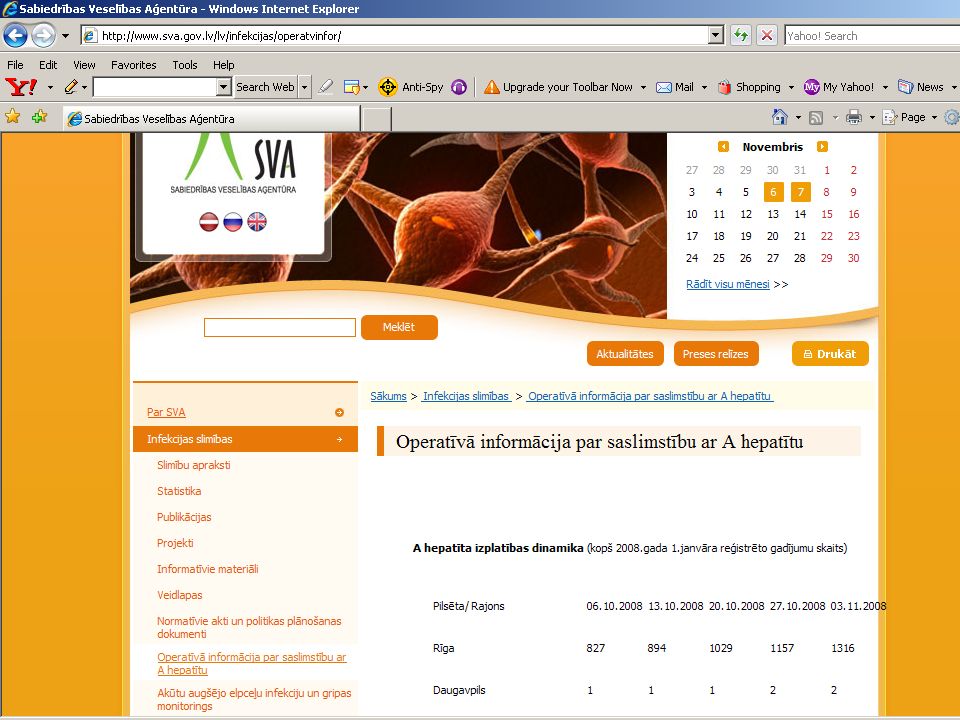Screen dimensions: 960x720
Task: Click the Print printer icon in command bar
Action: [853, 117]
